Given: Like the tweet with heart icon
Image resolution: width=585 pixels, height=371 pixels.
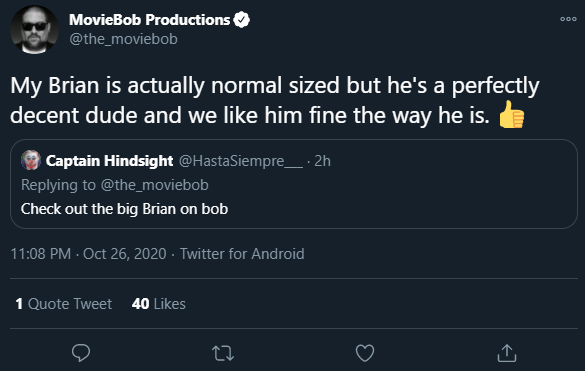Looking at the screenshot, I should click(365, 353).
